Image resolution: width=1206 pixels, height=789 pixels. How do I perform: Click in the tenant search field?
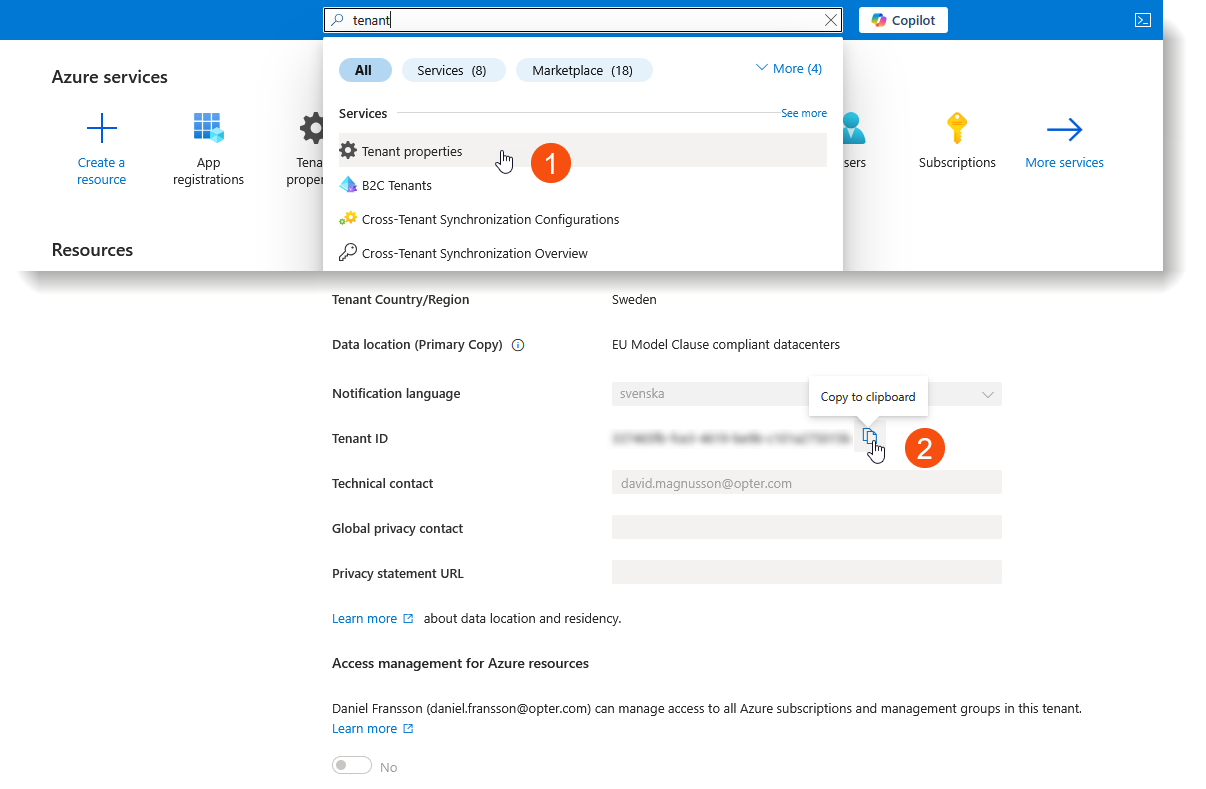[x=585, y=20]
